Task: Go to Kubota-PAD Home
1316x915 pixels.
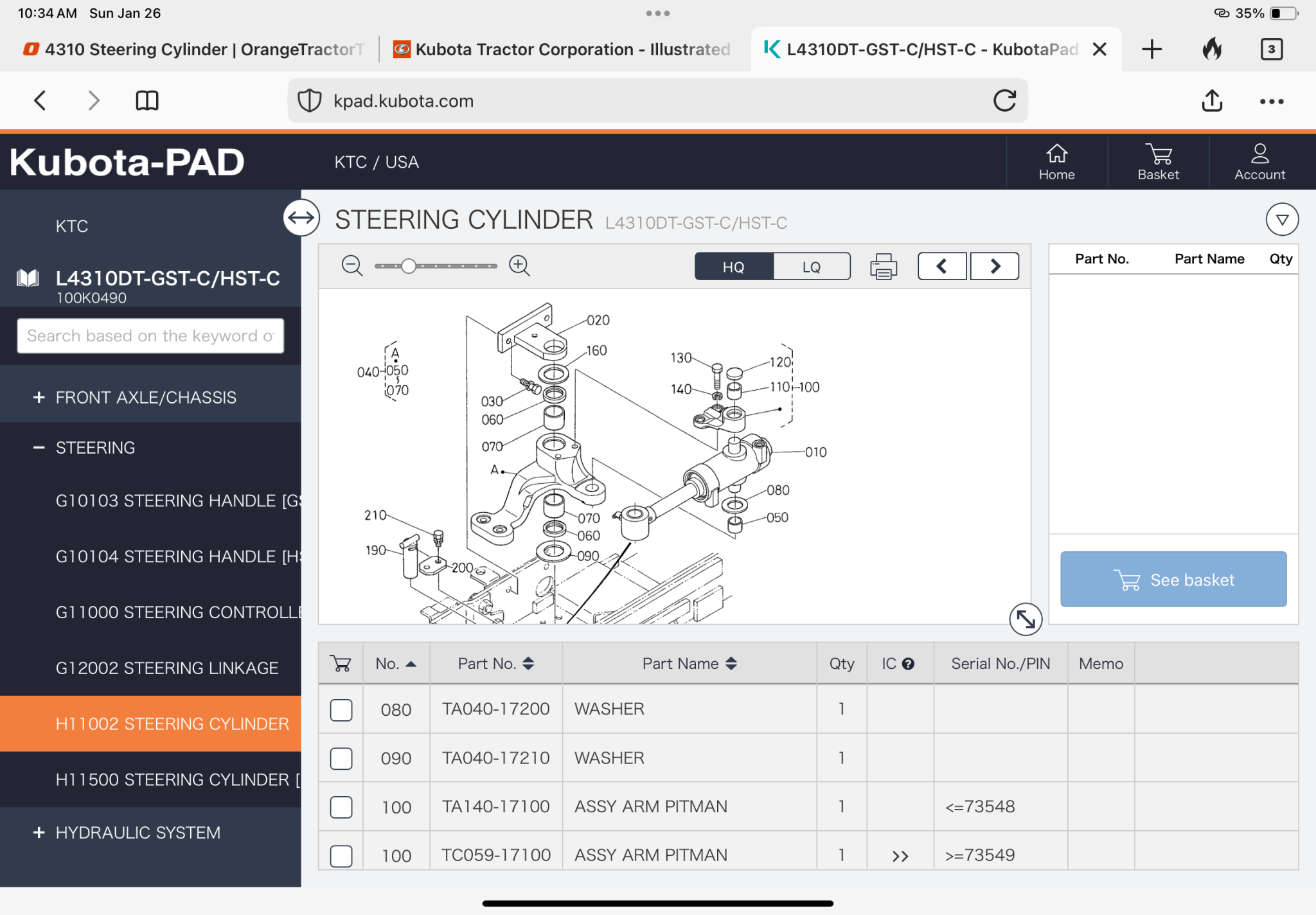Action: click(1056, 162)
